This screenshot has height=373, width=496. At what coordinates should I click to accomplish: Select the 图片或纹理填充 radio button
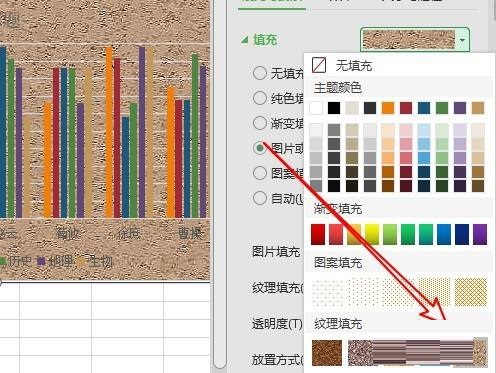[260, 148]
